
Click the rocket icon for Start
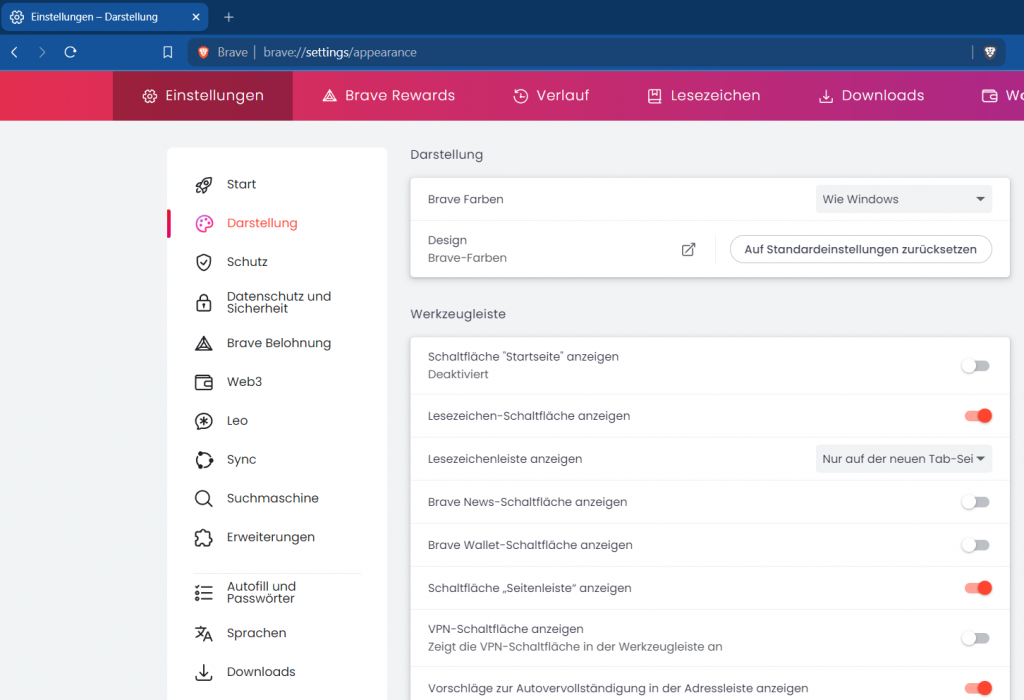[204, 185]
